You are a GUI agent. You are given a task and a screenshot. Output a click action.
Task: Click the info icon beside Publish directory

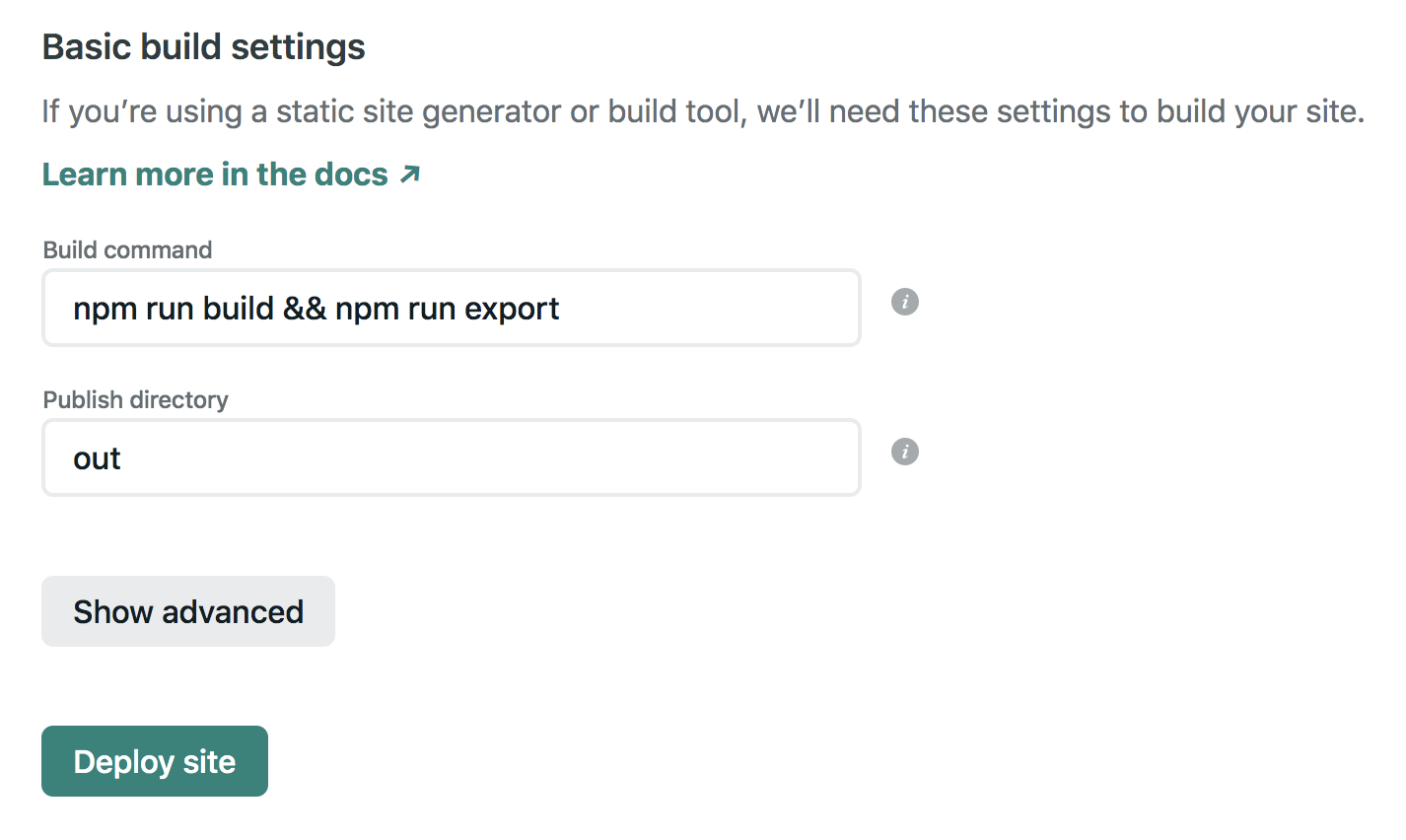904,452
